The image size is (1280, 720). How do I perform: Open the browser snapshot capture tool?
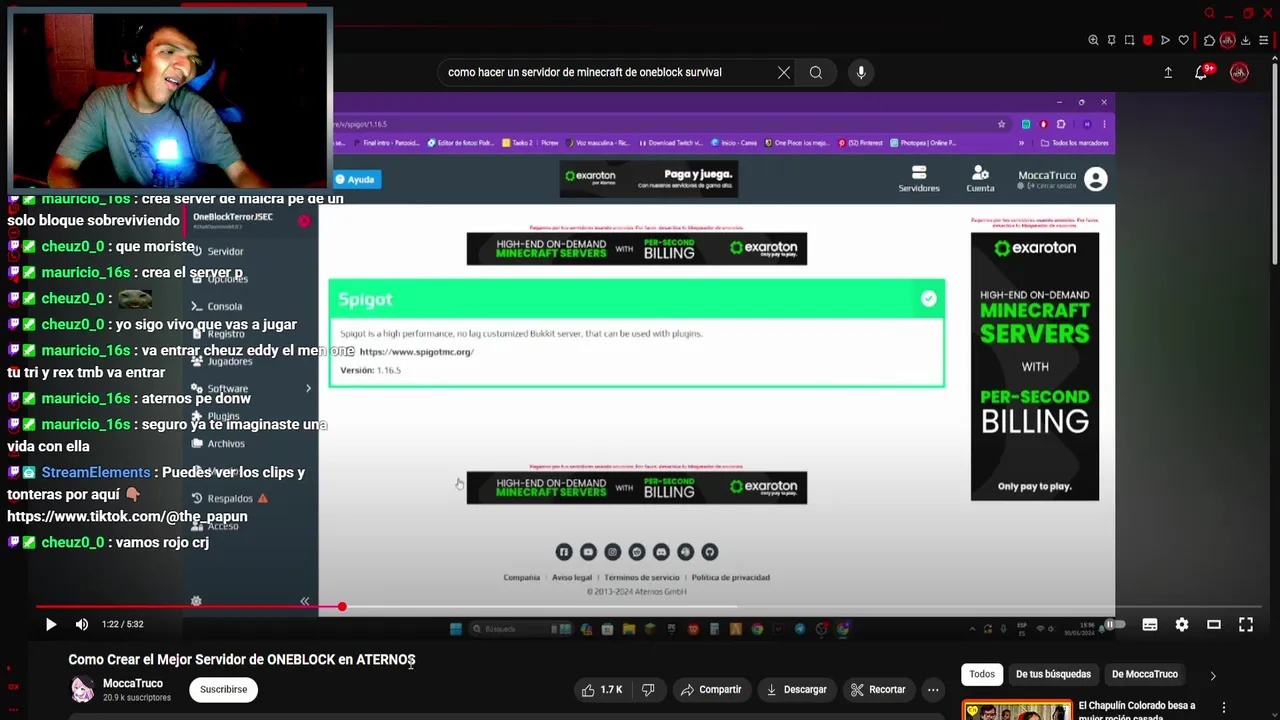1129,40
